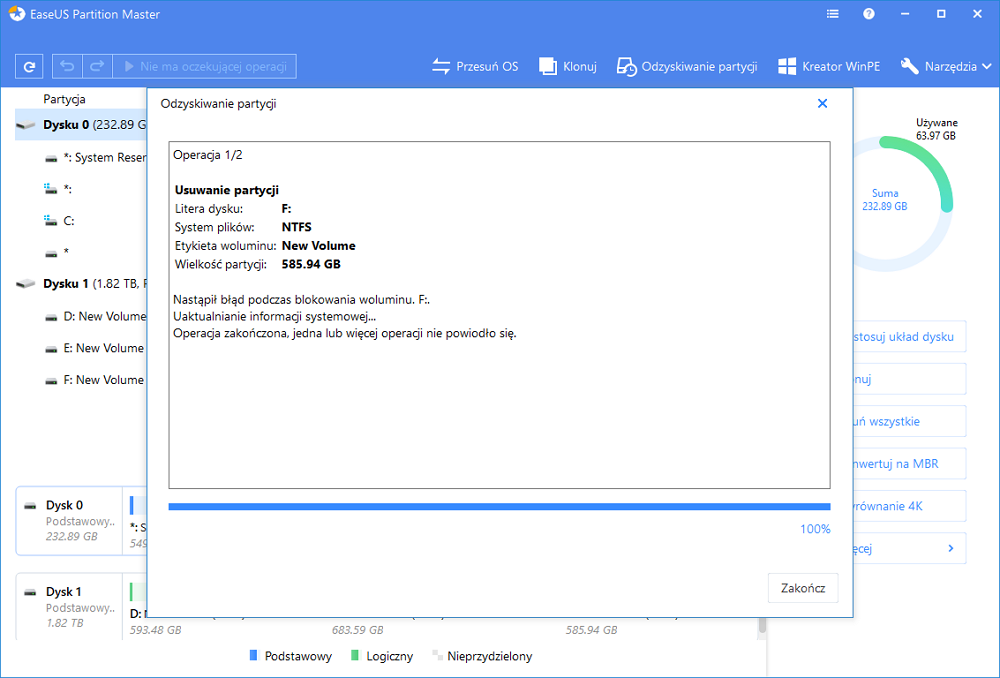The height and width of the screenshot is (678, 1000).
Task: Close the Odzyskiwanie partycji dialog
Action: (x=822, y=103)
